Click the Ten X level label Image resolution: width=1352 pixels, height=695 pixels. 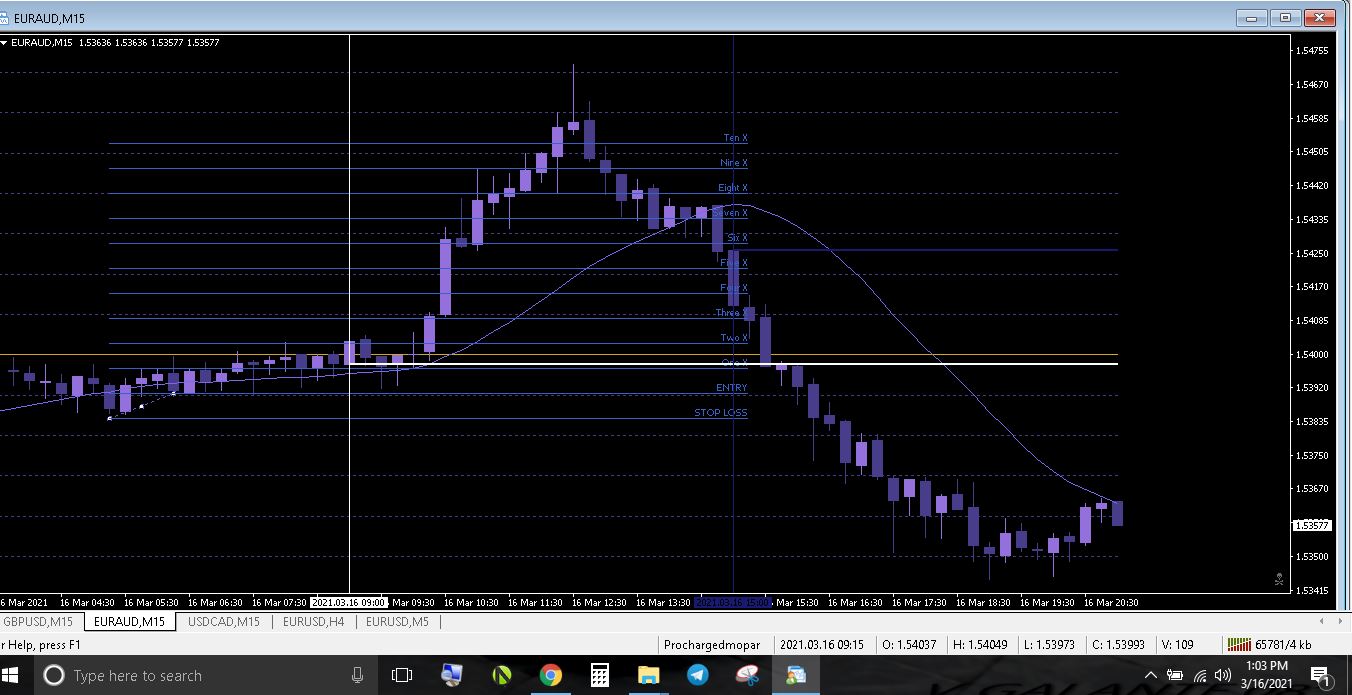pyautogui.click(x=736, y=138)
